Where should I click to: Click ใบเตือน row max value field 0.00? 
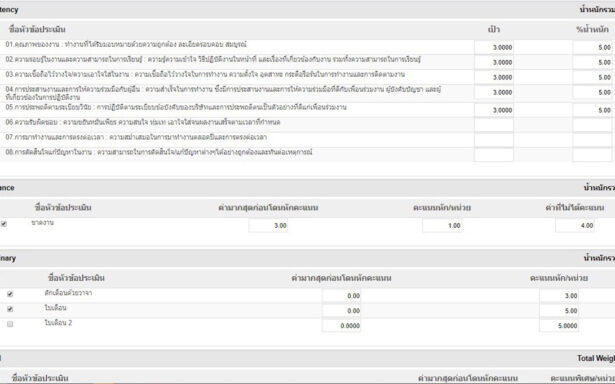[x=342, y=311]
